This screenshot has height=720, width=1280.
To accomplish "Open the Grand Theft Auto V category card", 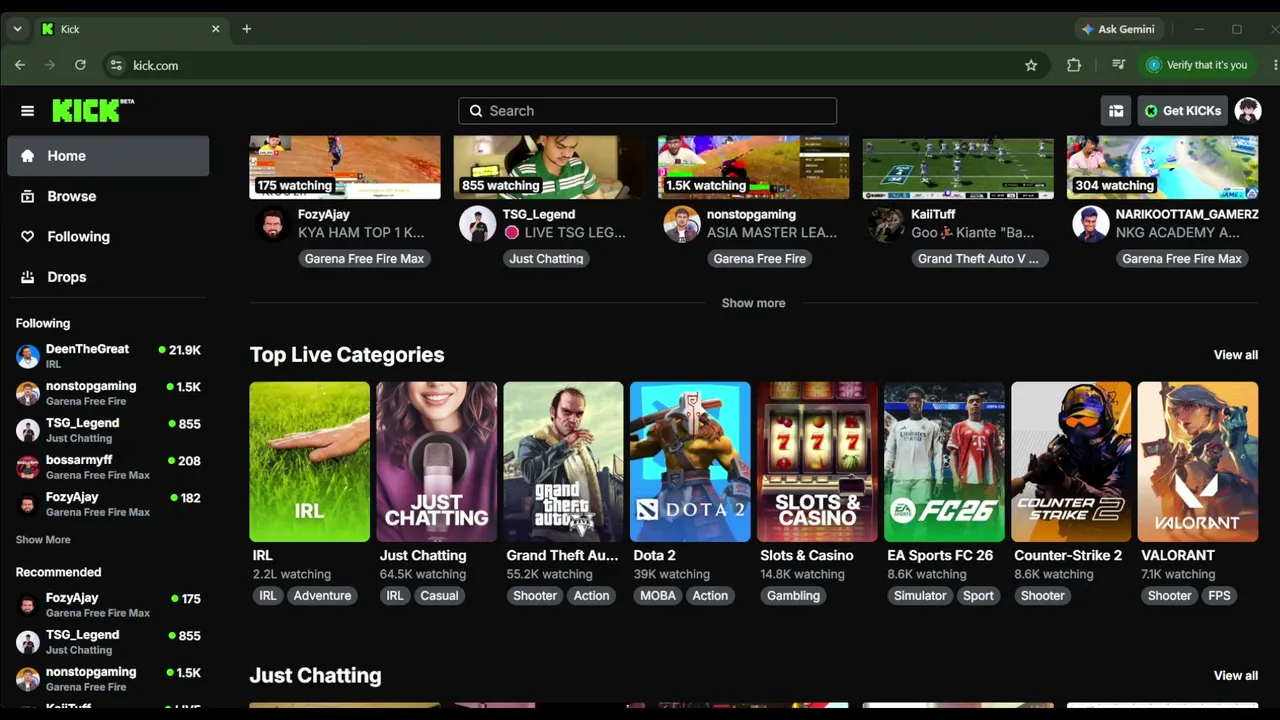I will (563, 462).
